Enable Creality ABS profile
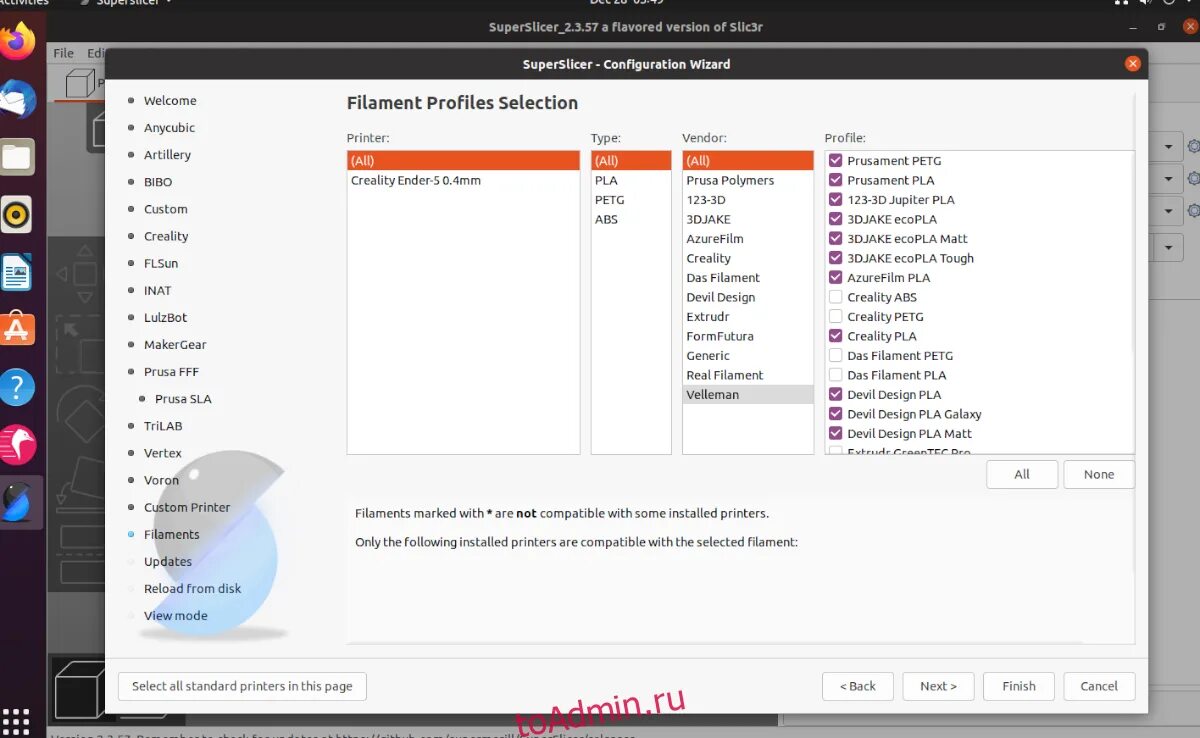 (836, 297)
